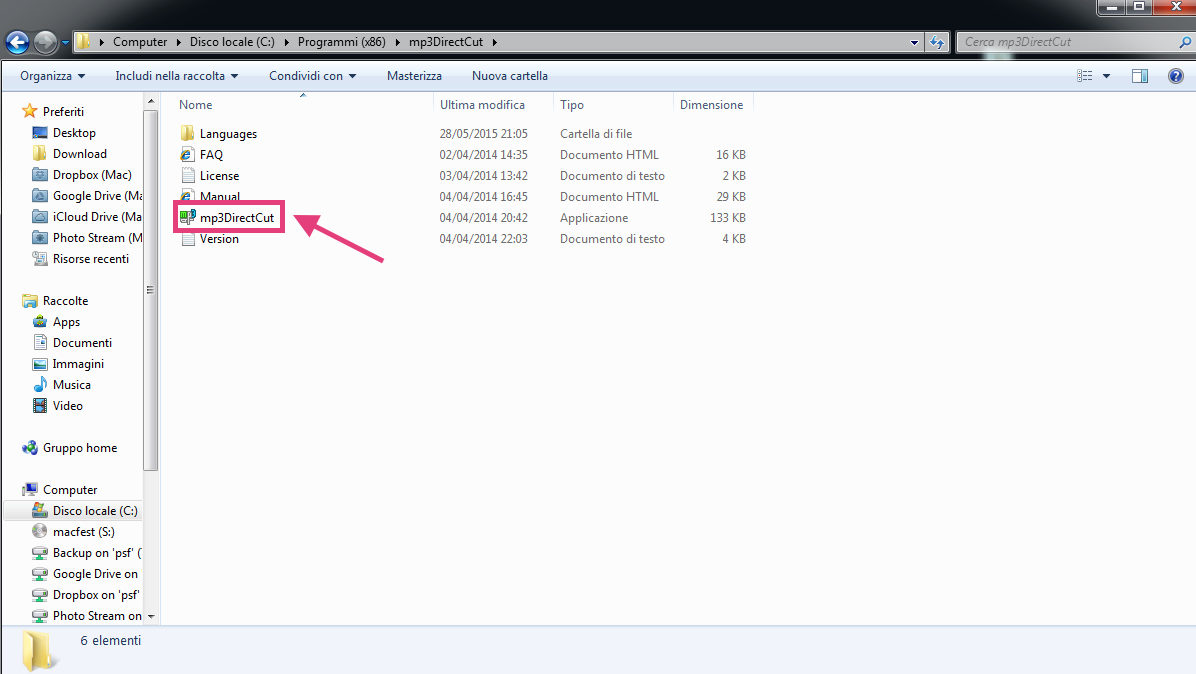Click the 'macfest (S:)' drive icon
1196x674 pixels.
click(x=40, y=531)
